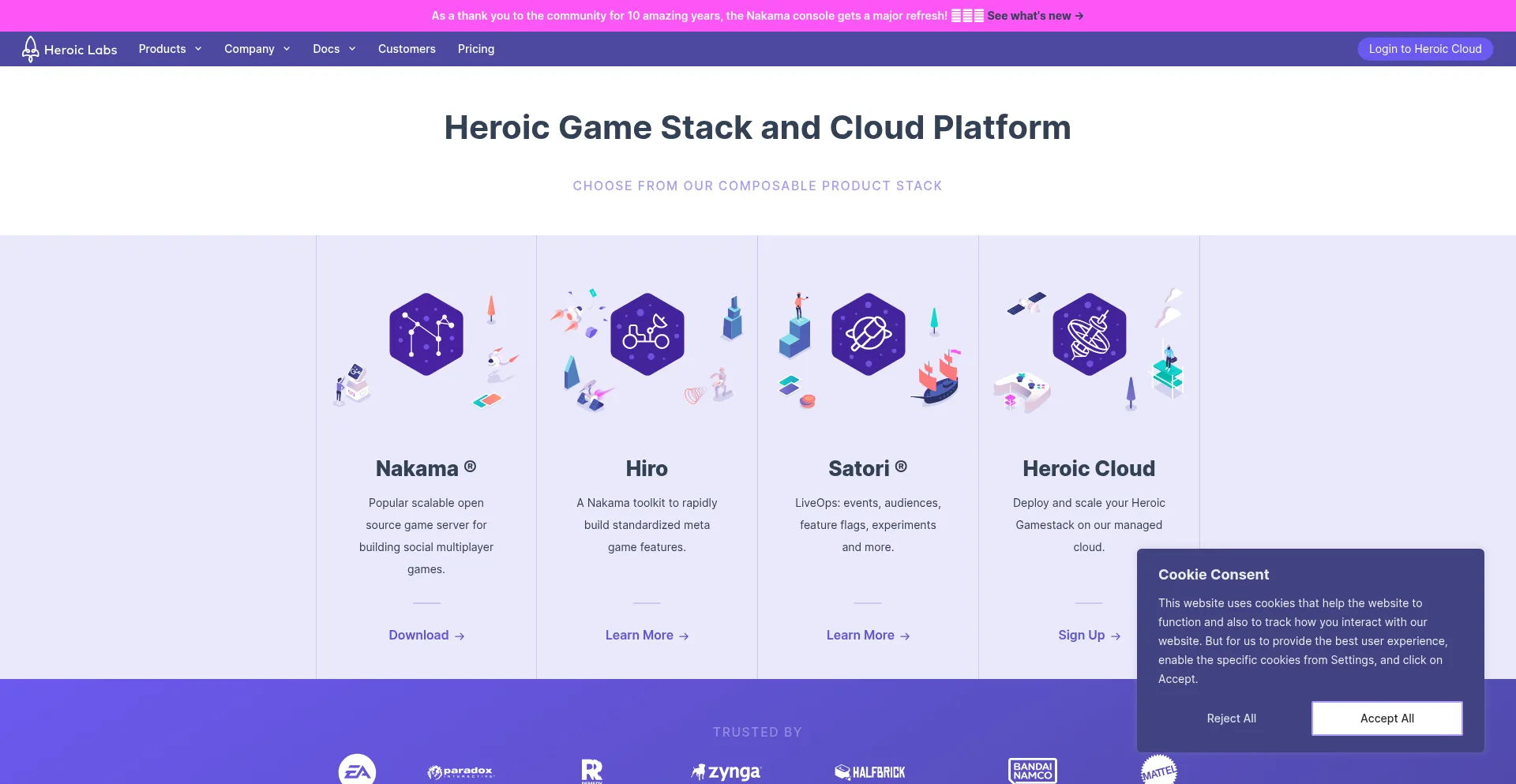The width and height of the screenshot is (1516, 784).
Task: Accept all cookies in consent dialog
Action: click(x=1387, y=718)
